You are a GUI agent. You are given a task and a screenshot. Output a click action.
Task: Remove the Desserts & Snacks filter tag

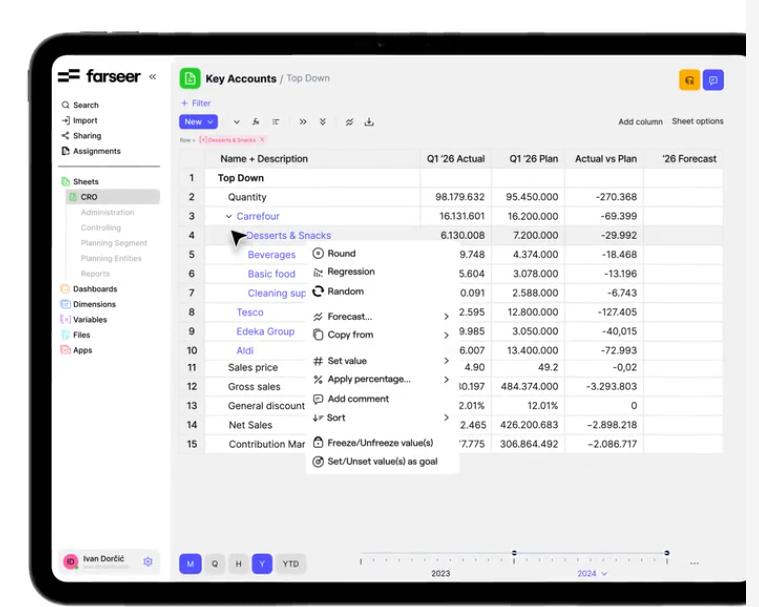point(262,140)
